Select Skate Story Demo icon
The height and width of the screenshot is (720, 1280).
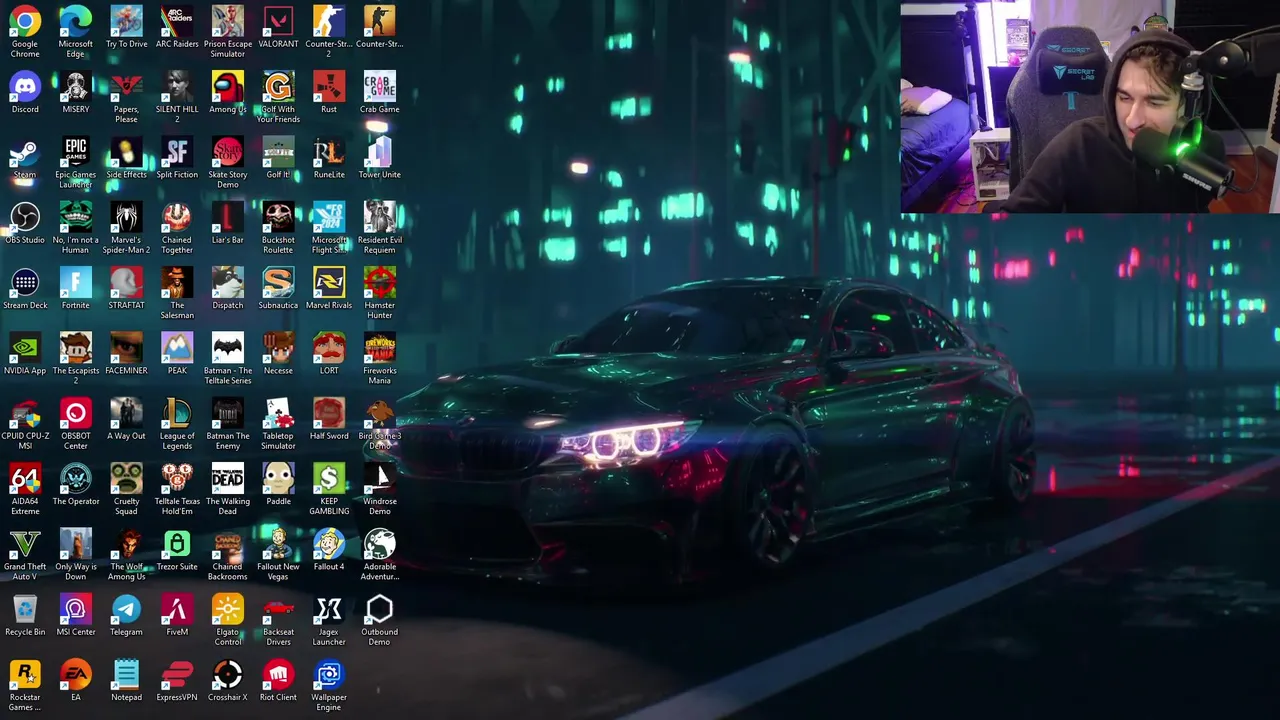tap(228, 153)
